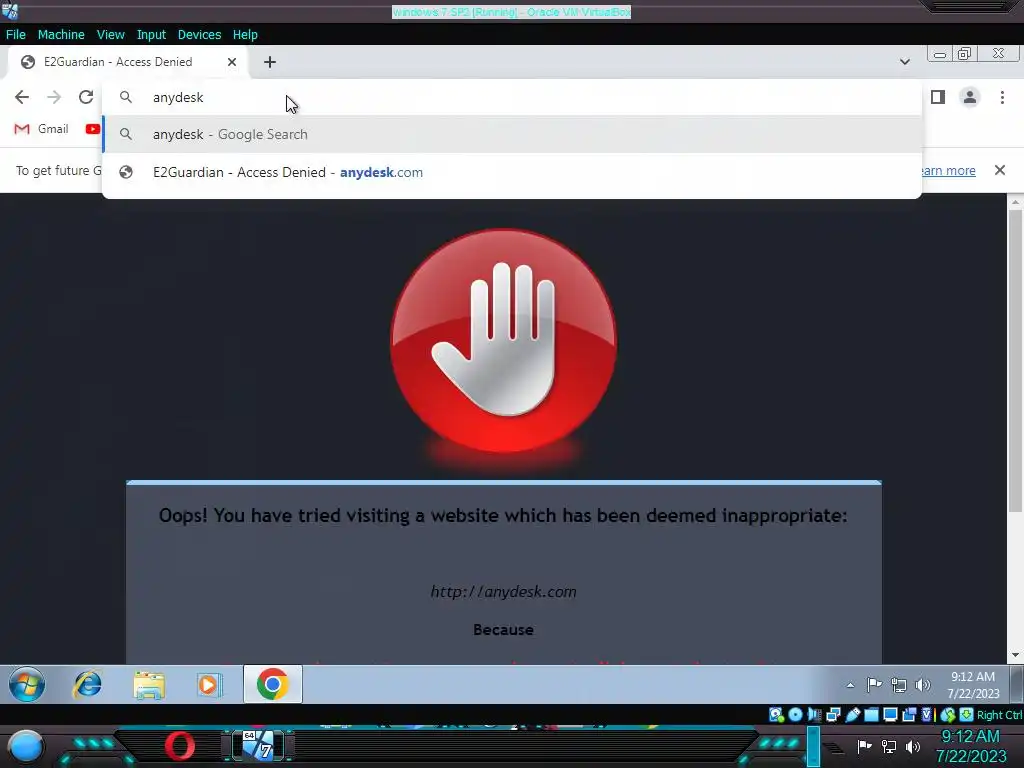The image size is (1024, 768).
Task: Click Chrome's back navigation arrow
Action: [x=22, y=97]
